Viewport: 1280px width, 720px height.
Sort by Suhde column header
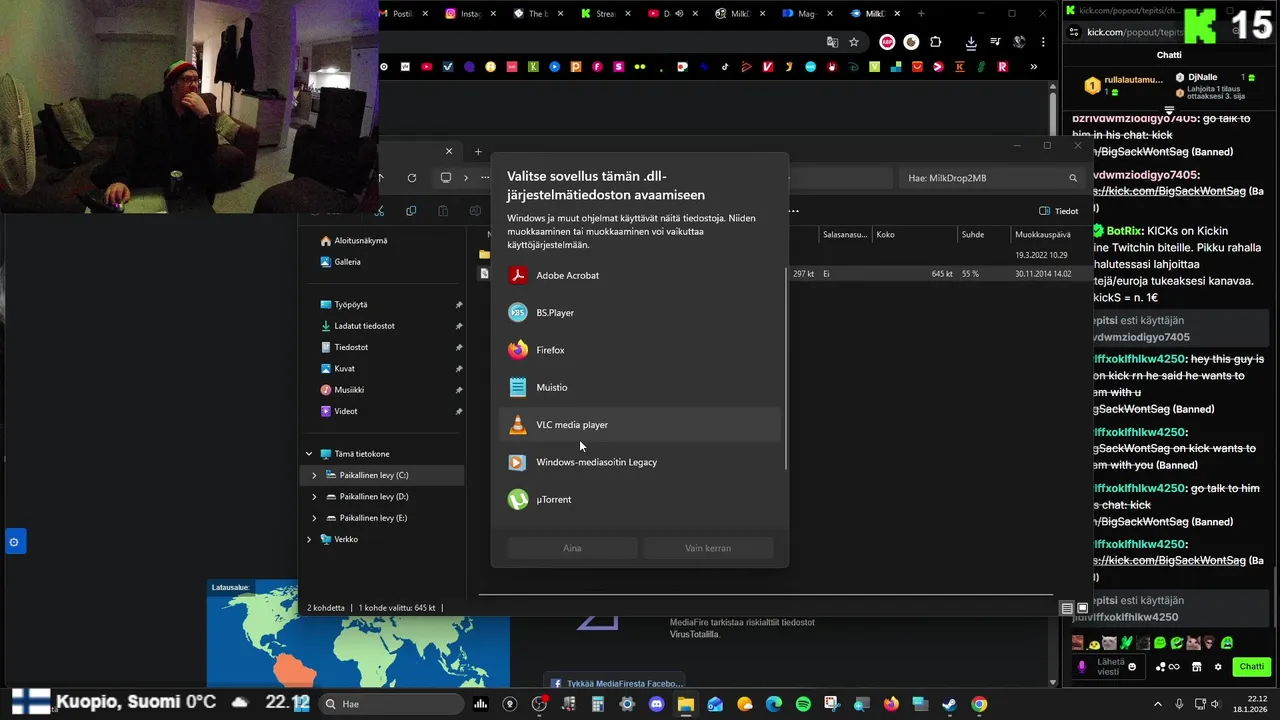(973, 235)
